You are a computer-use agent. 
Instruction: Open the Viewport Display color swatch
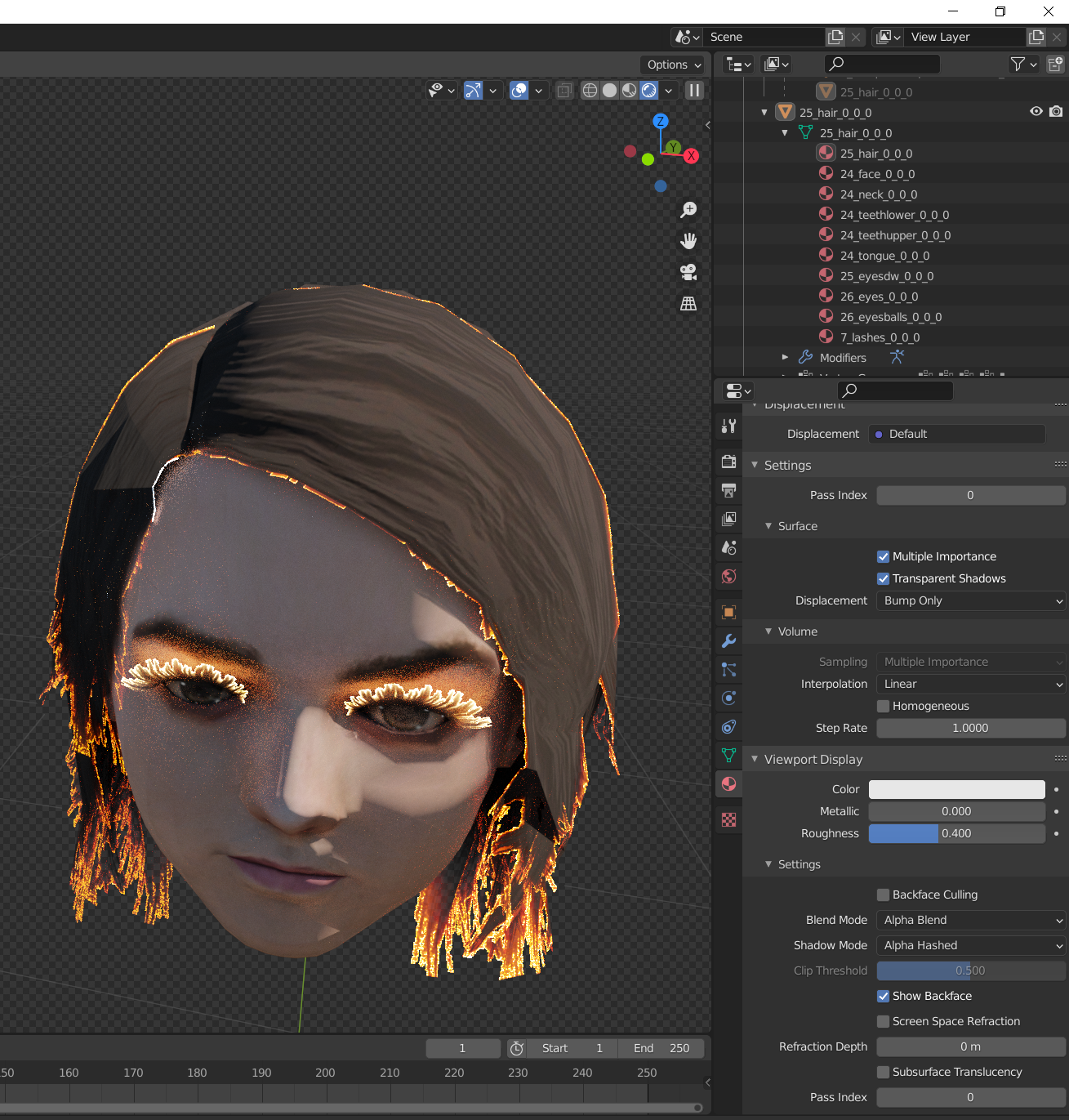(x=956, y=789)
